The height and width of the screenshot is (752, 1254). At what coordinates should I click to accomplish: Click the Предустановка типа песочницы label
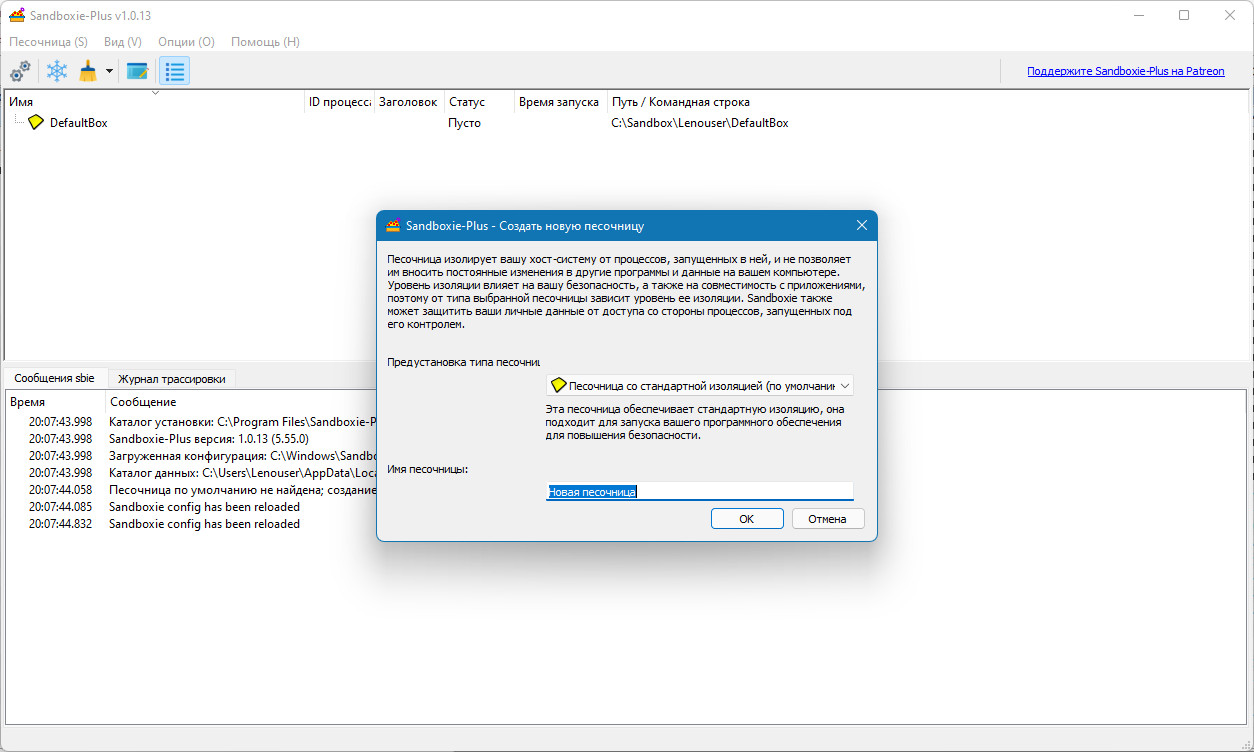[463, 361]
